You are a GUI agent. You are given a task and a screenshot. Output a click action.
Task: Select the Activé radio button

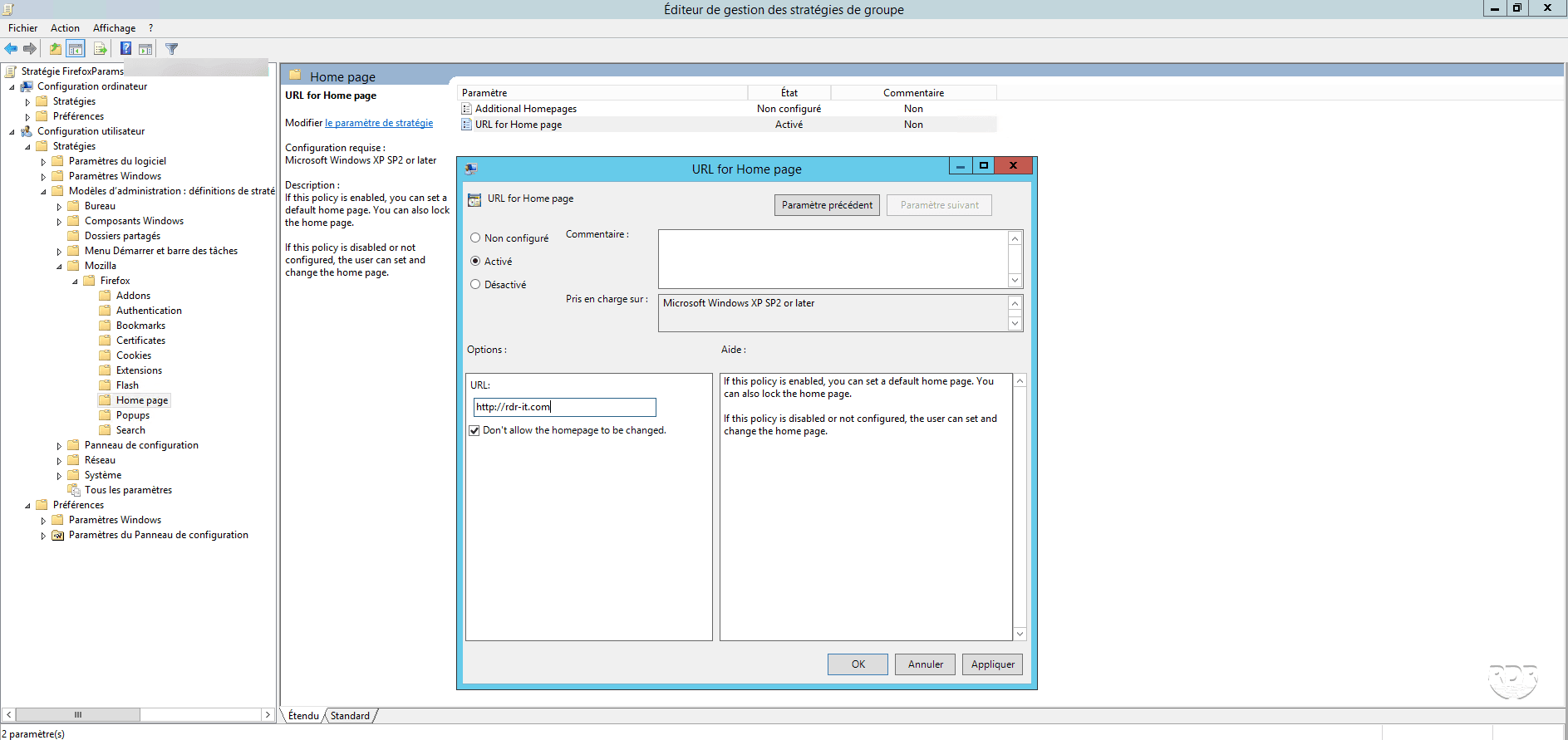pos(475,261)
